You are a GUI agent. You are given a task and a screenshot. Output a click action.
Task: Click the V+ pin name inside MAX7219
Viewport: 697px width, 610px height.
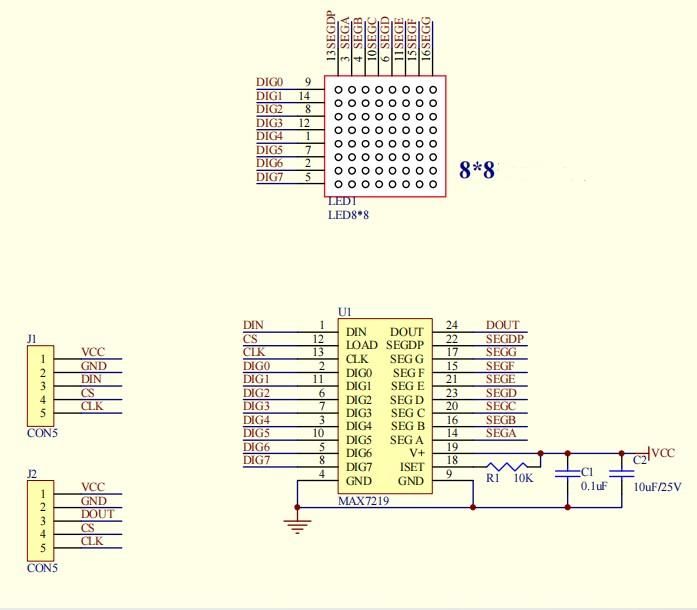pyautogui.click(x=417, y=453)
